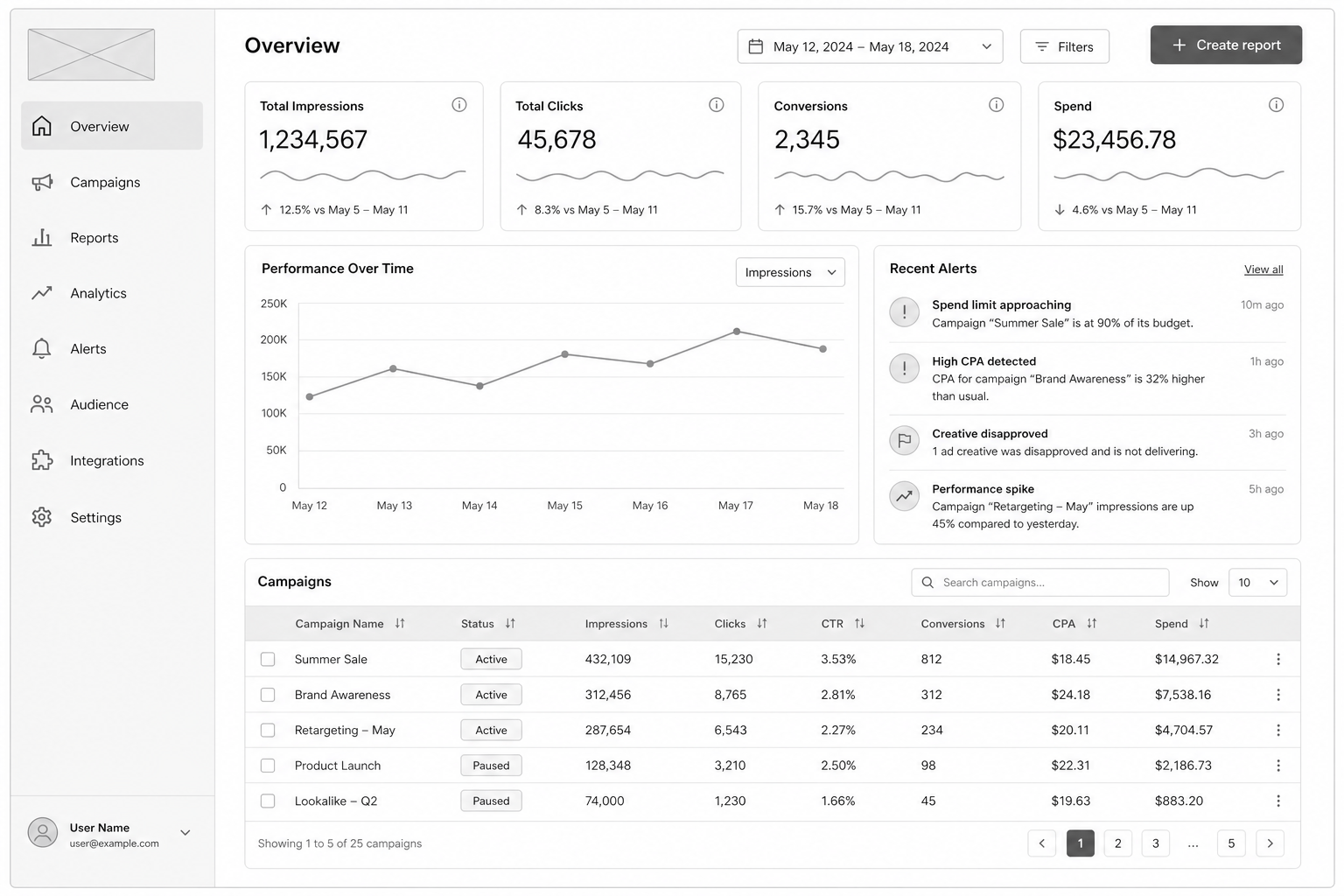Check the Product Launch row checkbox

coord(268,766)
